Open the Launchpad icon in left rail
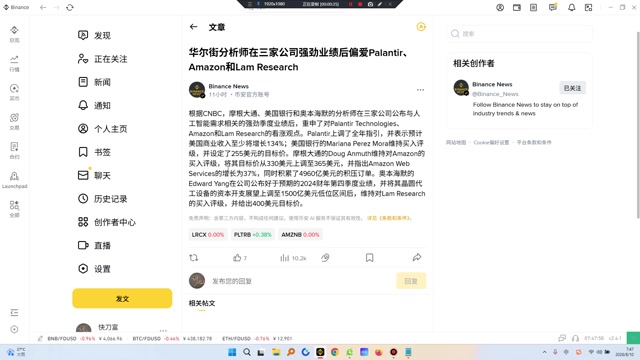640x360 pixels. tap(14, 180)
